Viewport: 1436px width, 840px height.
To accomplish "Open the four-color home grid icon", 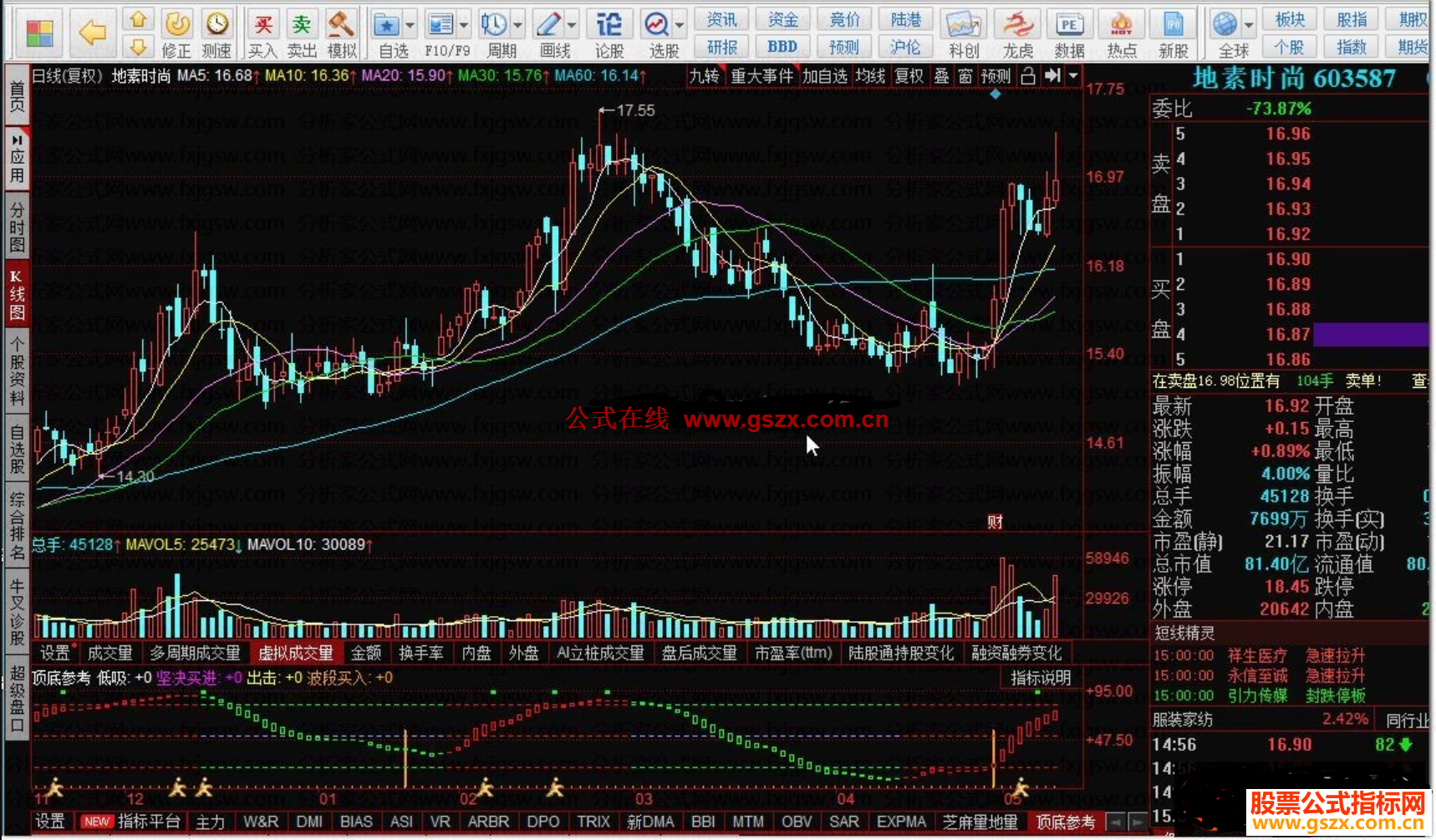I will 39,33.
